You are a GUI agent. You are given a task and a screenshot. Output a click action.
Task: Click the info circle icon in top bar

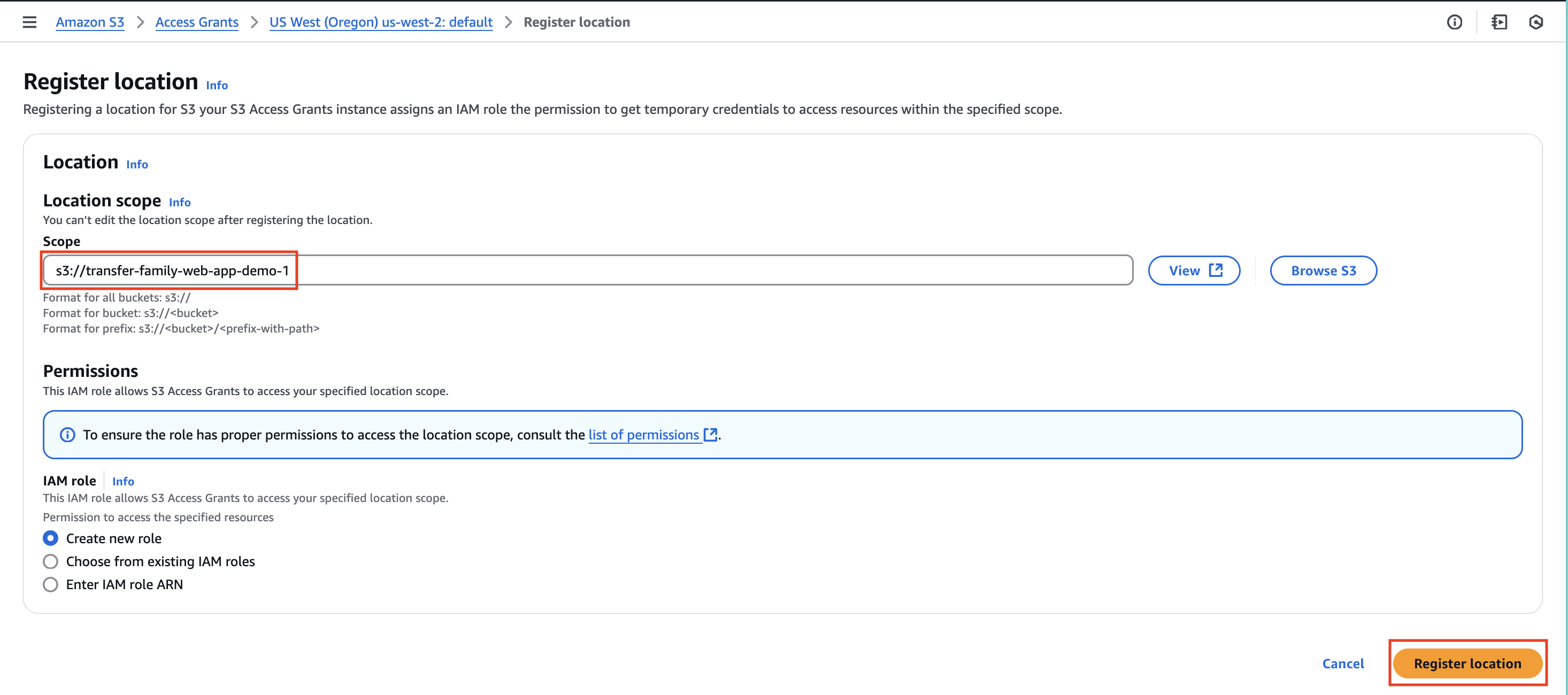(x=1454, y=22)
